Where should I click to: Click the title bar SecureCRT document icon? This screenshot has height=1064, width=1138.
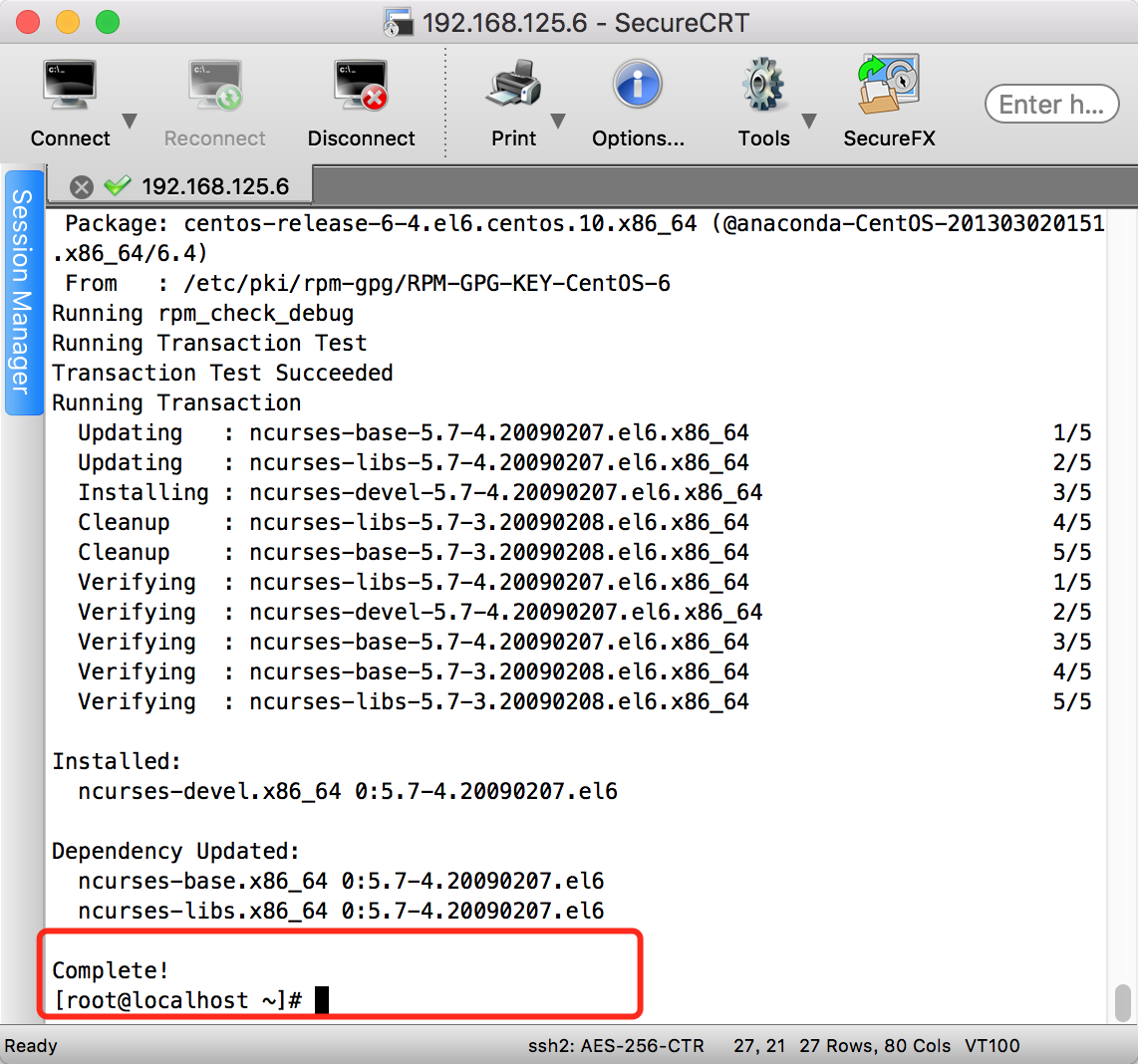(x=398, y=22)
